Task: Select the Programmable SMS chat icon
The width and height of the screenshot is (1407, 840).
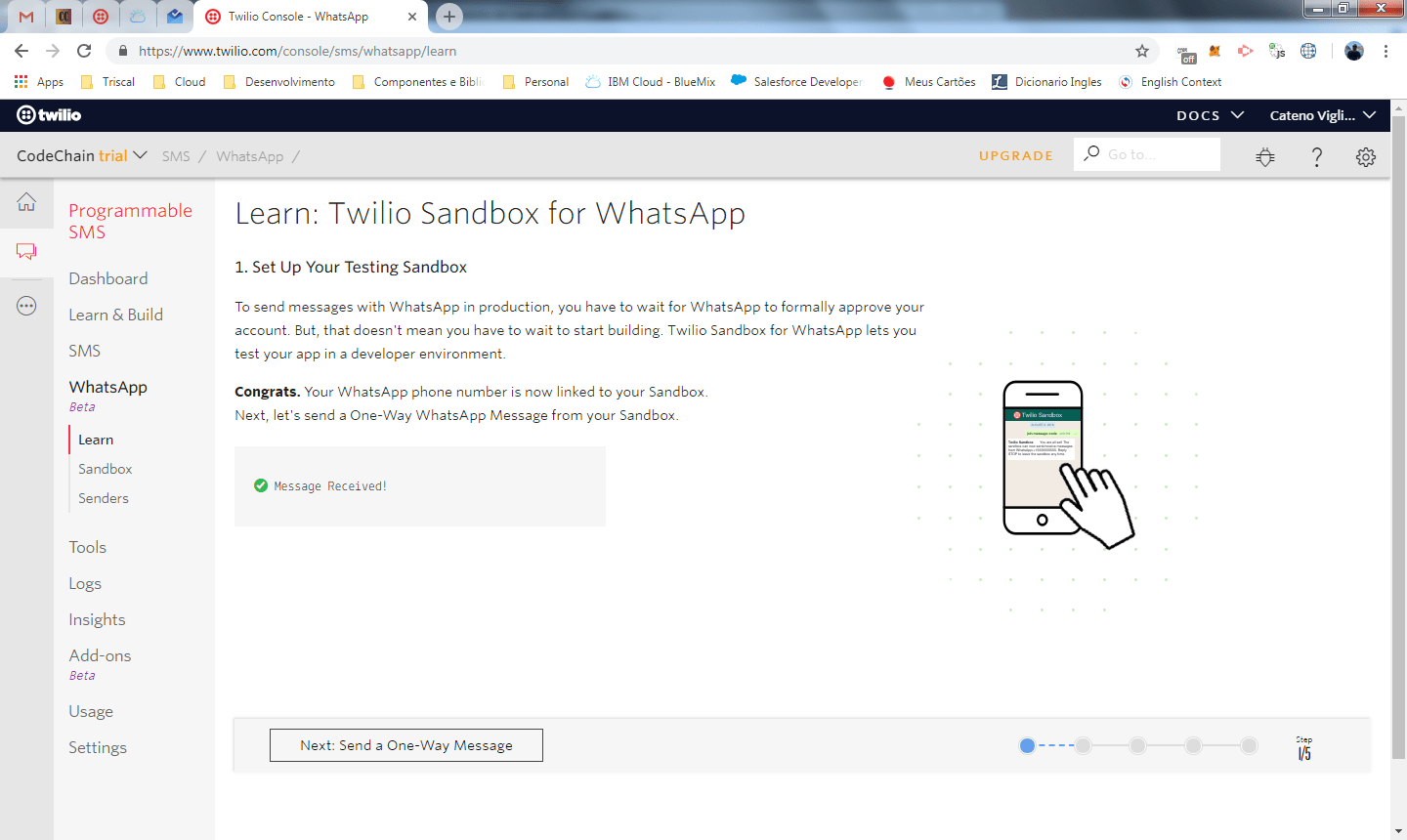Action: tap(26, 252)
